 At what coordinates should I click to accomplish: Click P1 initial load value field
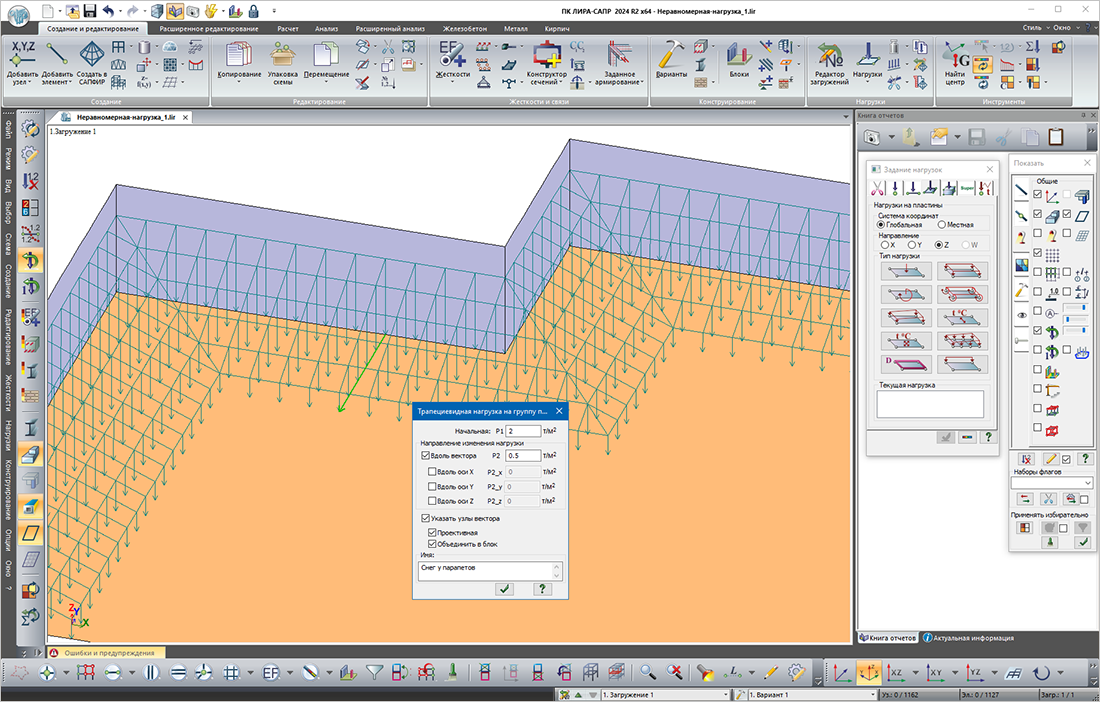coord(523,431)
